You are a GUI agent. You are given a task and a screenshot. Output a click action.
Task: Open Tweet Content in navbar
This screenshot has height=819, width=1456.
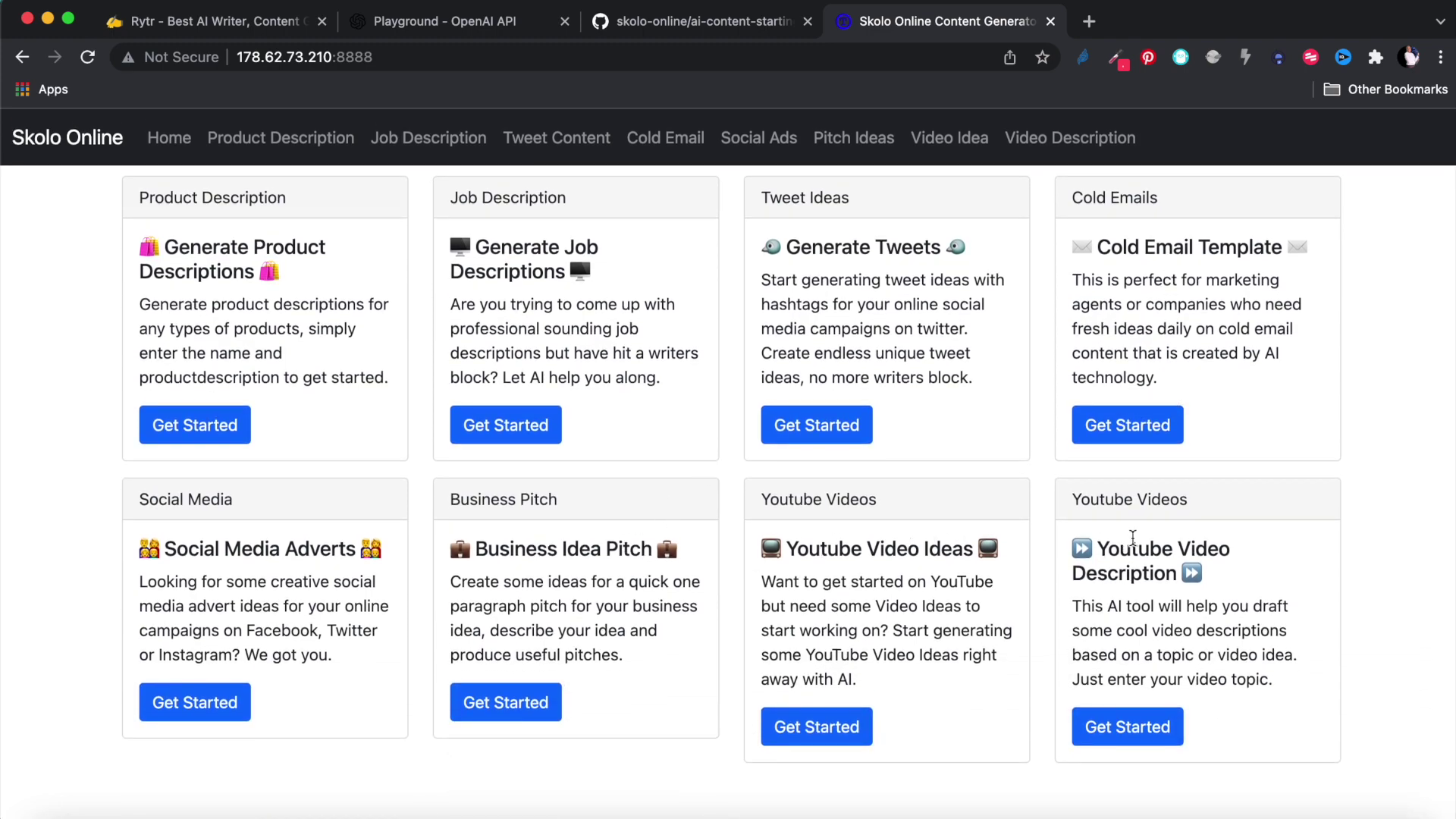pos(556,138)
